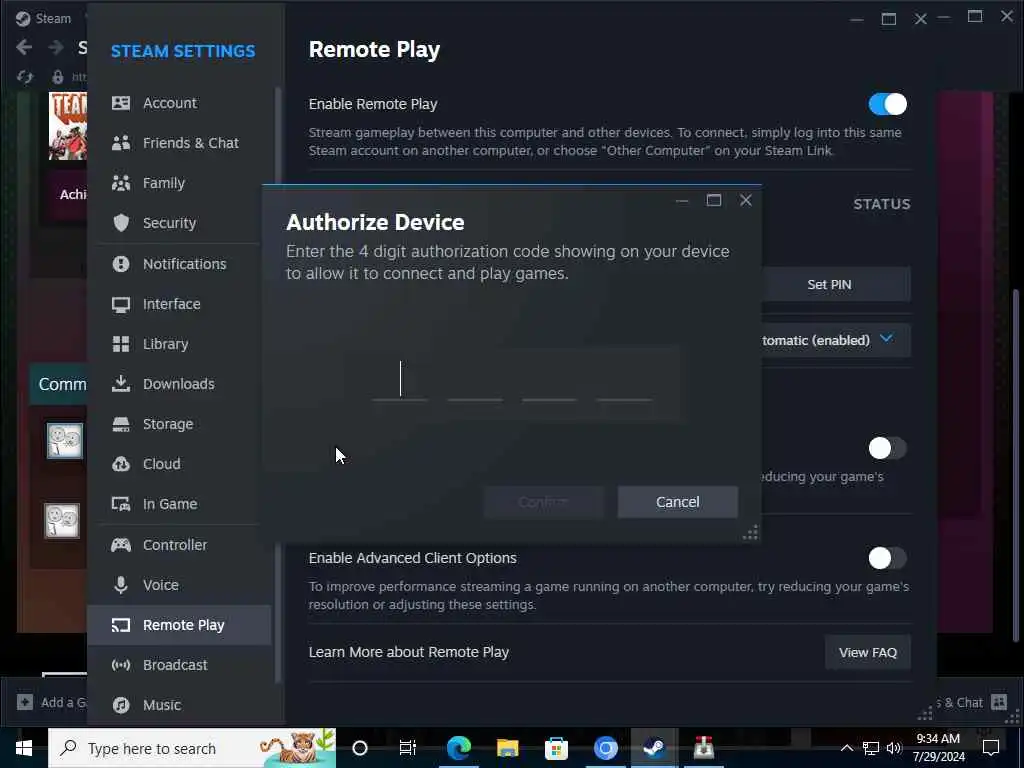Click the Windows taskbar search box
This screenshot has height=768, width=1024.
click(x=192, y=748)
